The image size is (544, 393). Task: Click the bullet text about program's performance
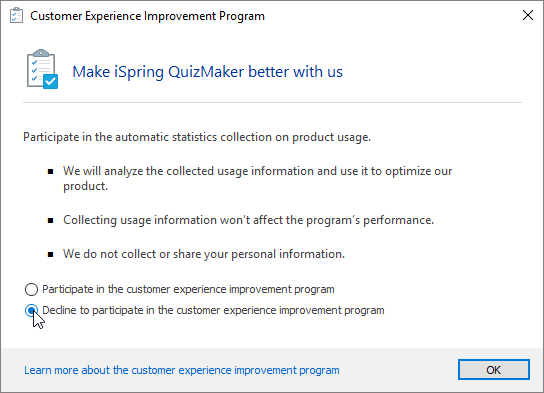tap(248, 220)
